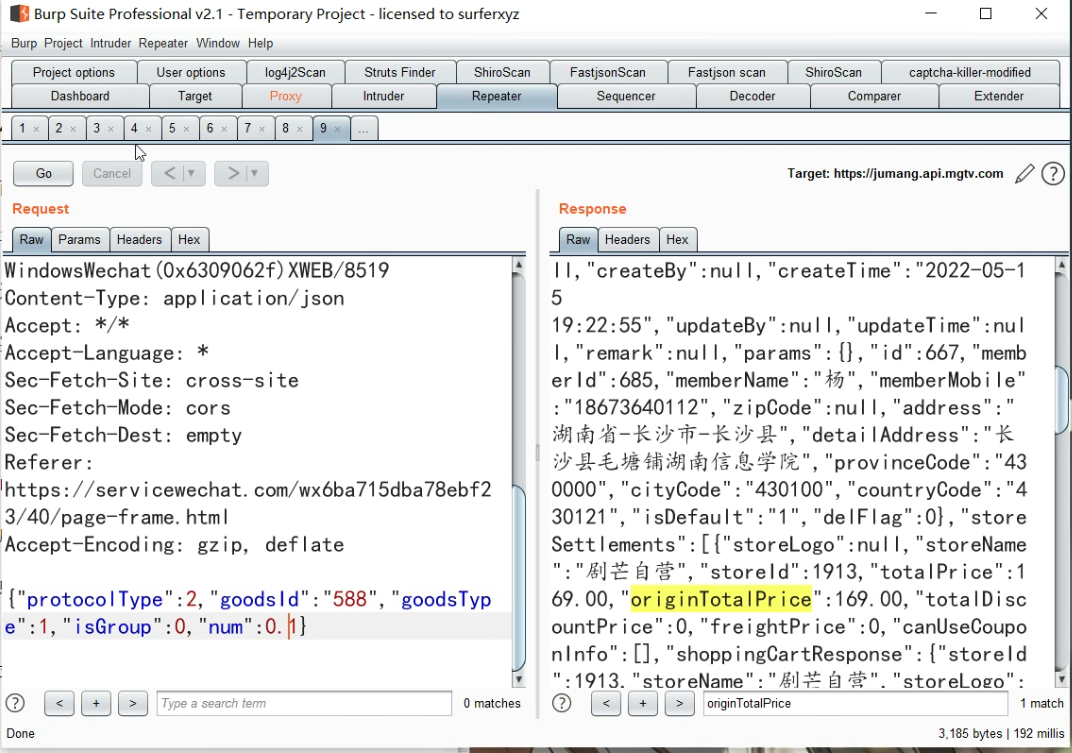
Task: Open the Burp menu
Action: click(x=24, y=43)
